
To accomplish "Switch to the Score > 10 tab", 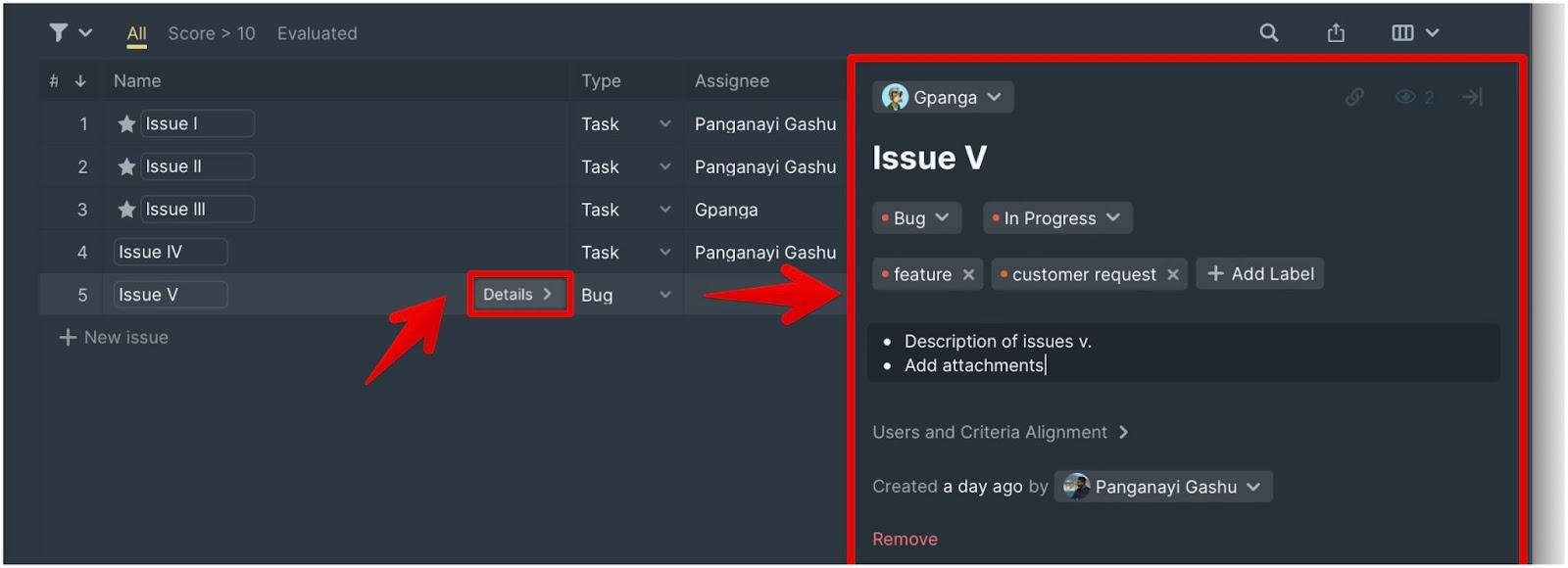I will coord(211,33).
